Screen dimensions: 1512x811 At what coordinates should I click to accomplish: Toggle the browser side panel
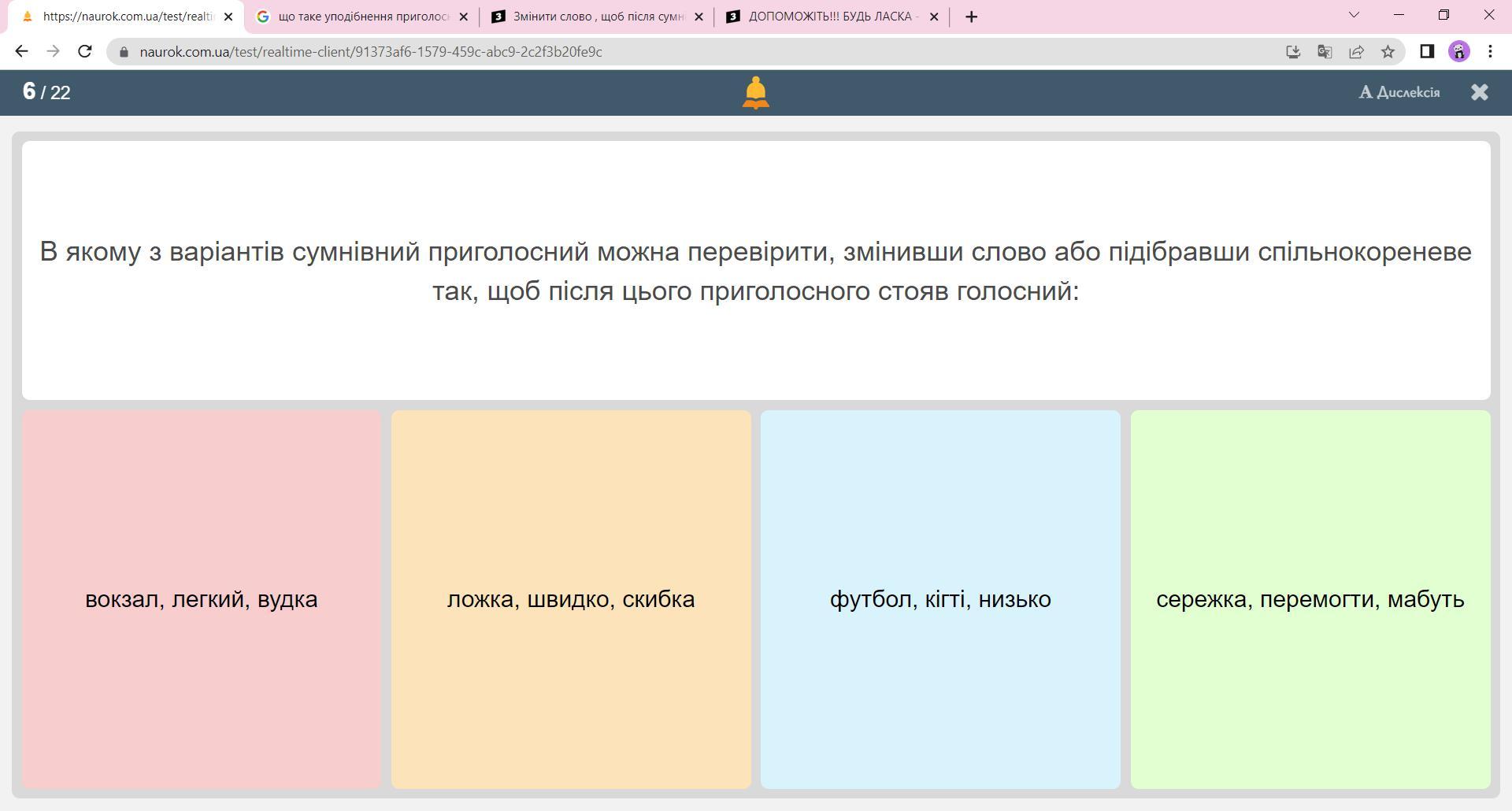tap(1426, 51)
